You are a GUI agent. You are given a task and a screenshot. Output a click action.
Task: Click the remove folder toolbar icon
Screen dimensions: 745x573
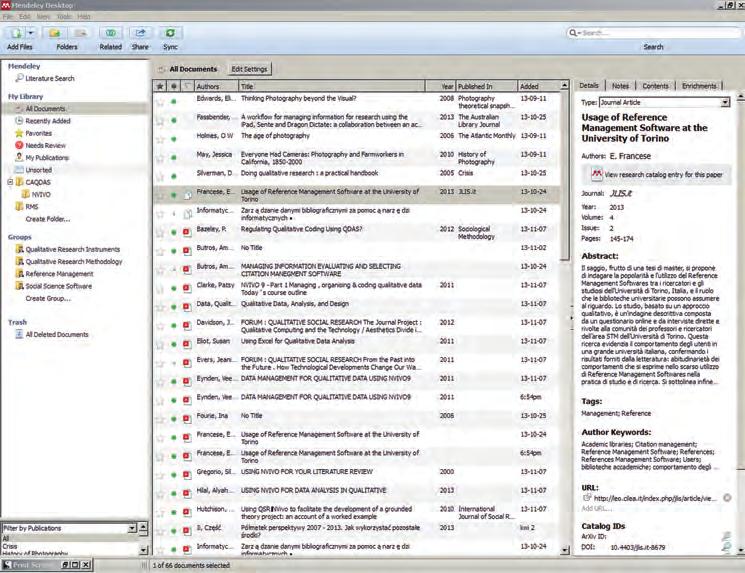pos(80,33)
